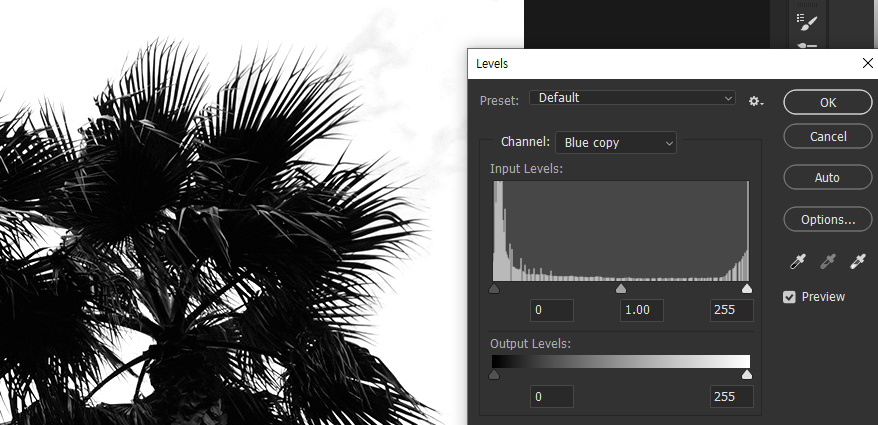Select the output white slider handle
This screenshot has height=425, width=878.
pyautogui.click(x=747, y=375)
